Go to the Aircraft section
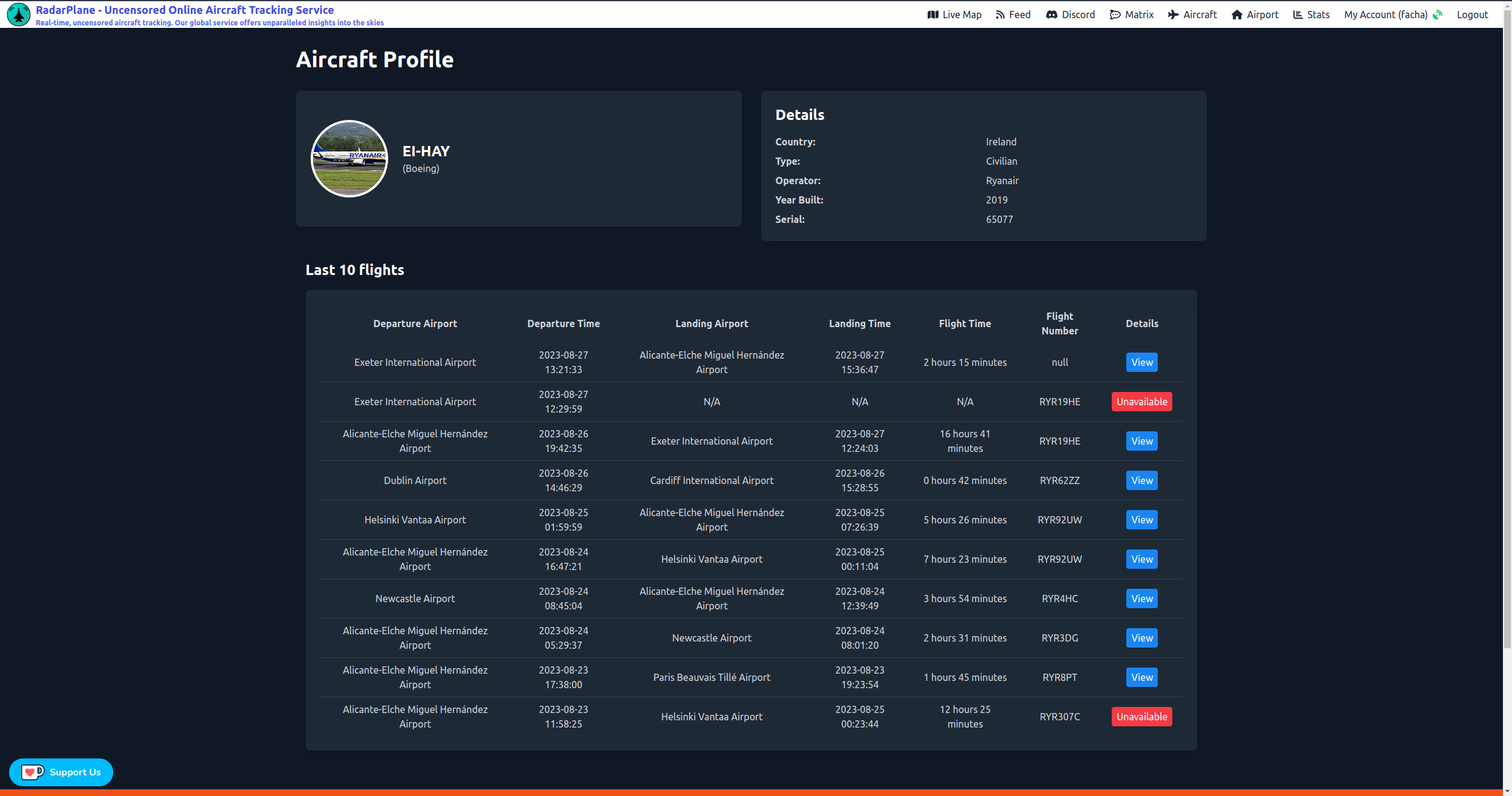The width and height of the screenshot is (1512, 796). [1192, 15]
